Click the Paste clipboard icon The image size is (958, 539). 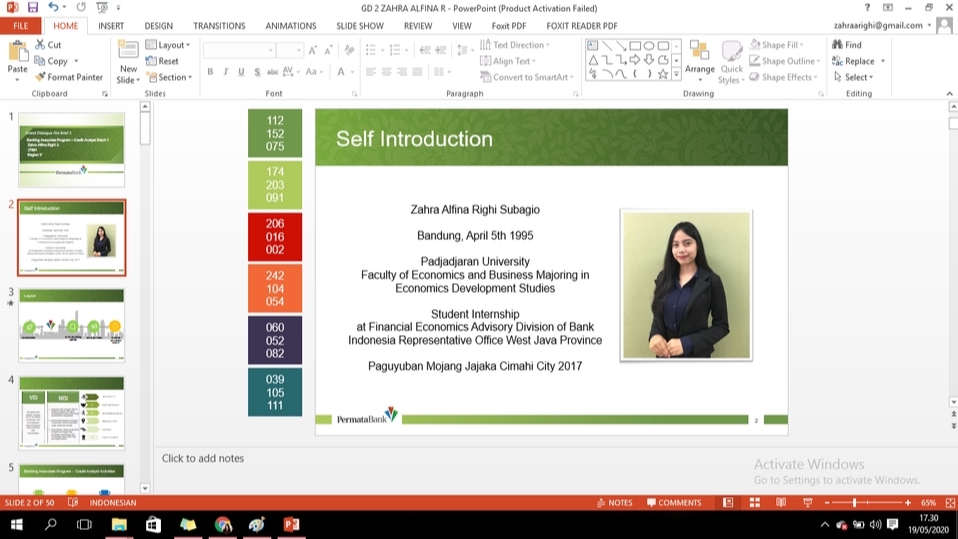coord(18,52)
